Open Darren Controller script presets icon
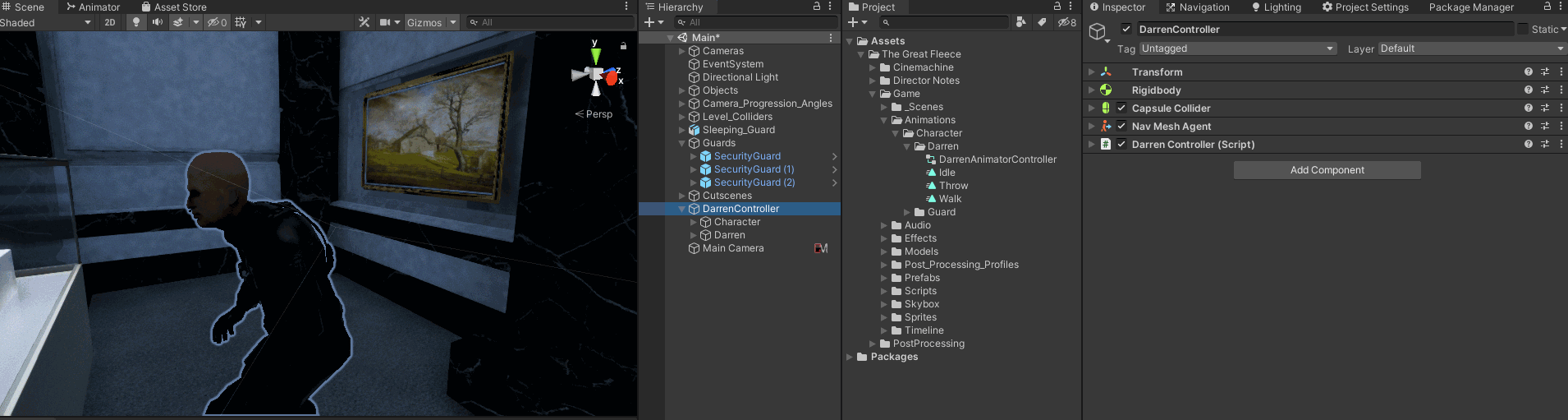This screenshot has height=420, width=1568. (x=1545, y=145)
